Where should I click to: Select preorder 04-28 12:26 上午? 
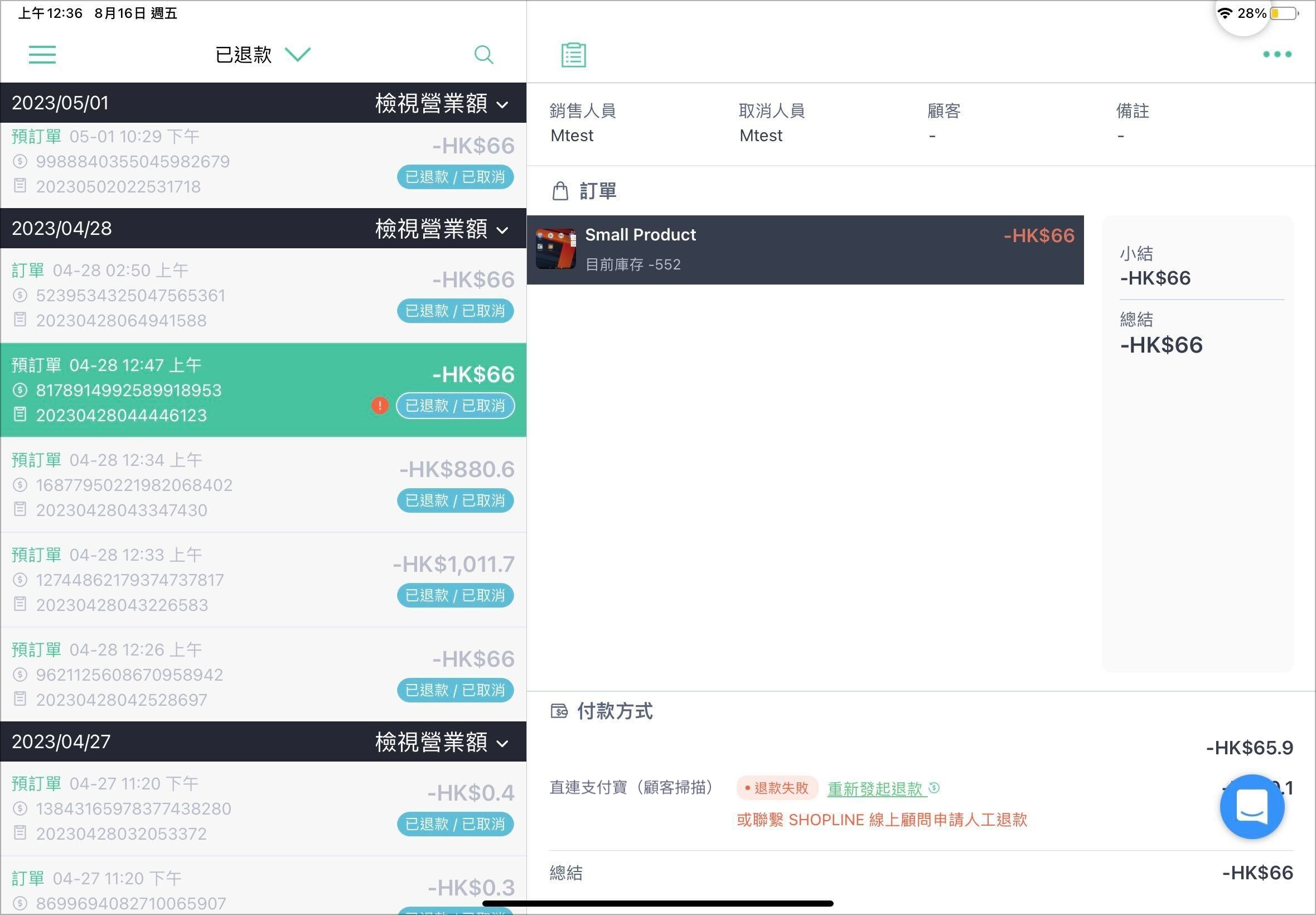click(x=263, y=674)
